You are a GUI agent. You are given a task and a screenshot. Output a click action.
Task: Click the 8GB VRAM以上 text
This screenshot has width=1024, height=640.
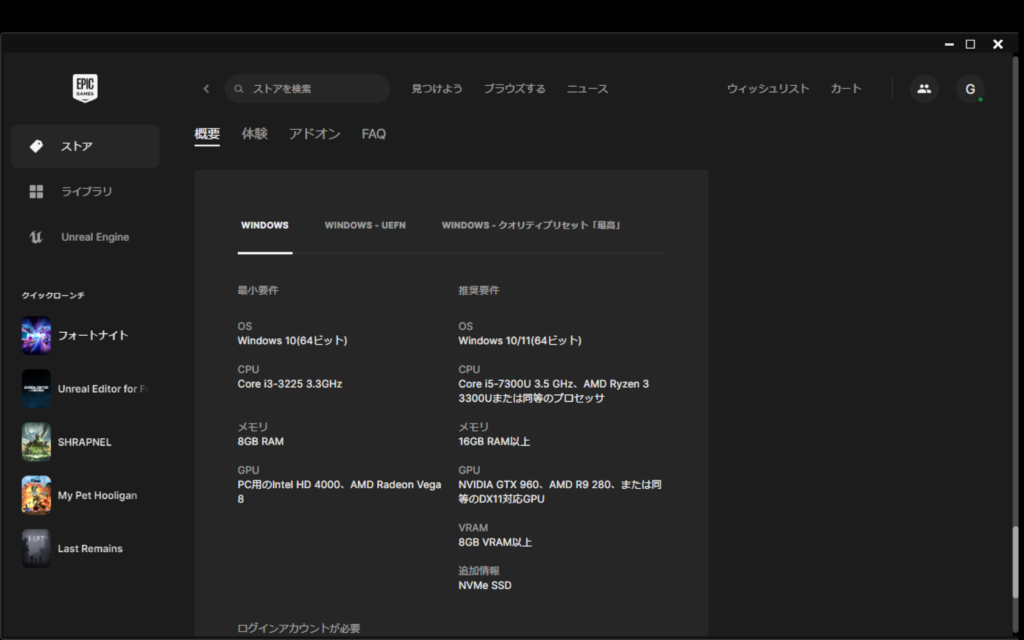pos(495,542)
